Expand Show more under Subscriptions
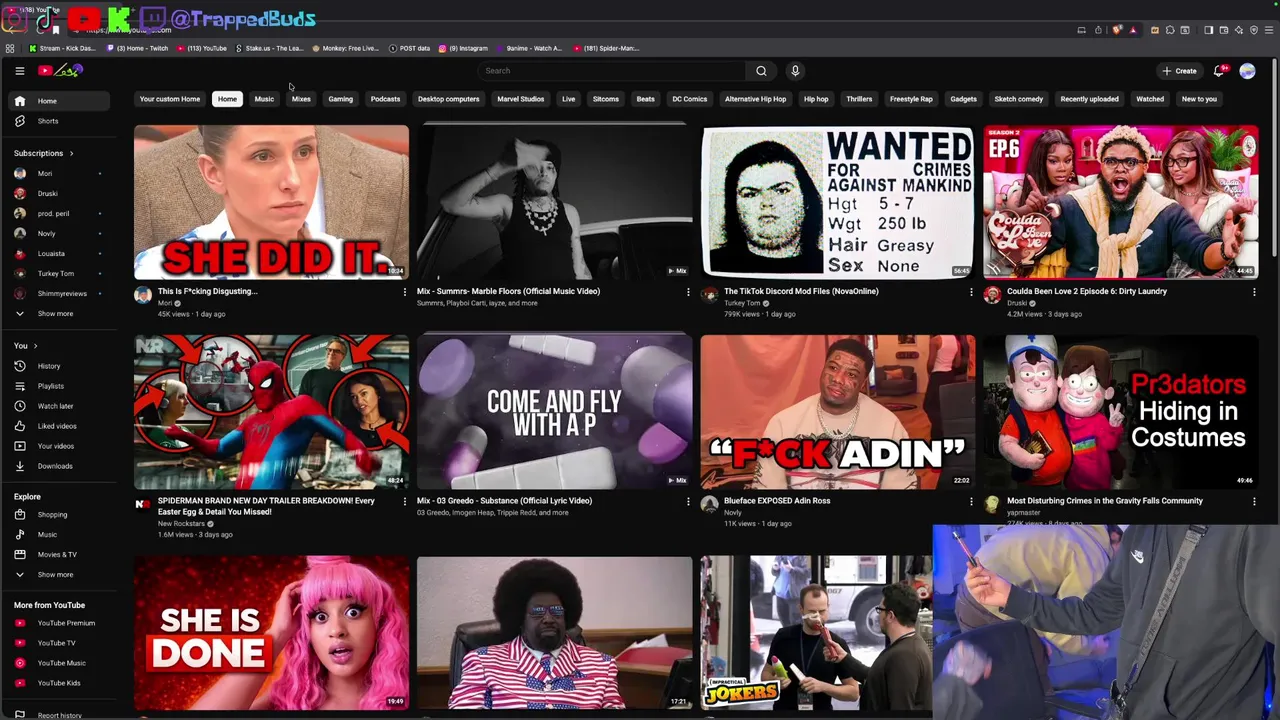 [60, 314]
